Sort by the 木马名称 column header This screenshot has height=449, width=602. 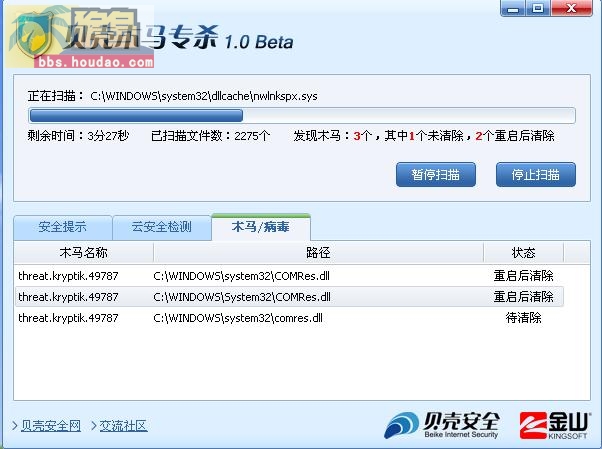pos(83,252)
